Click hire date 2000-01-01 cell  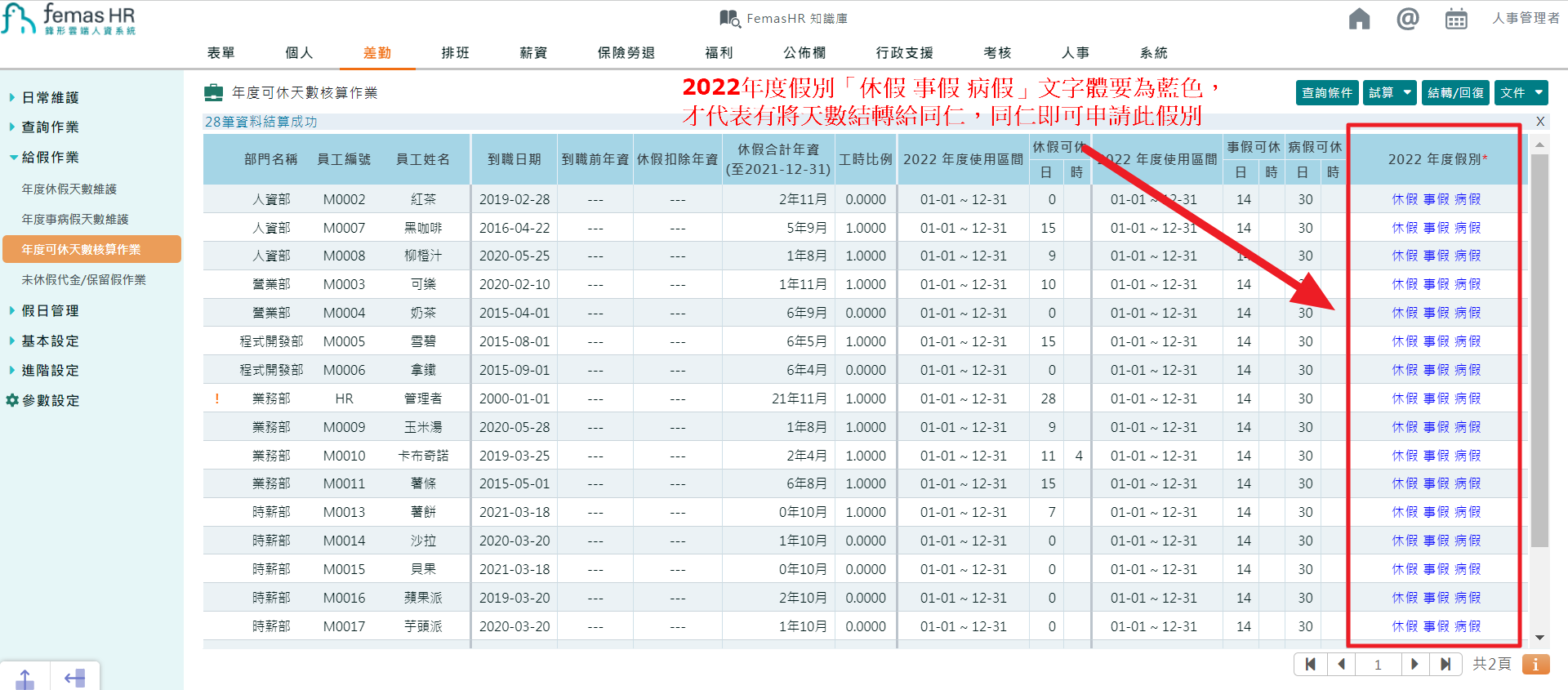coord(514,398)
